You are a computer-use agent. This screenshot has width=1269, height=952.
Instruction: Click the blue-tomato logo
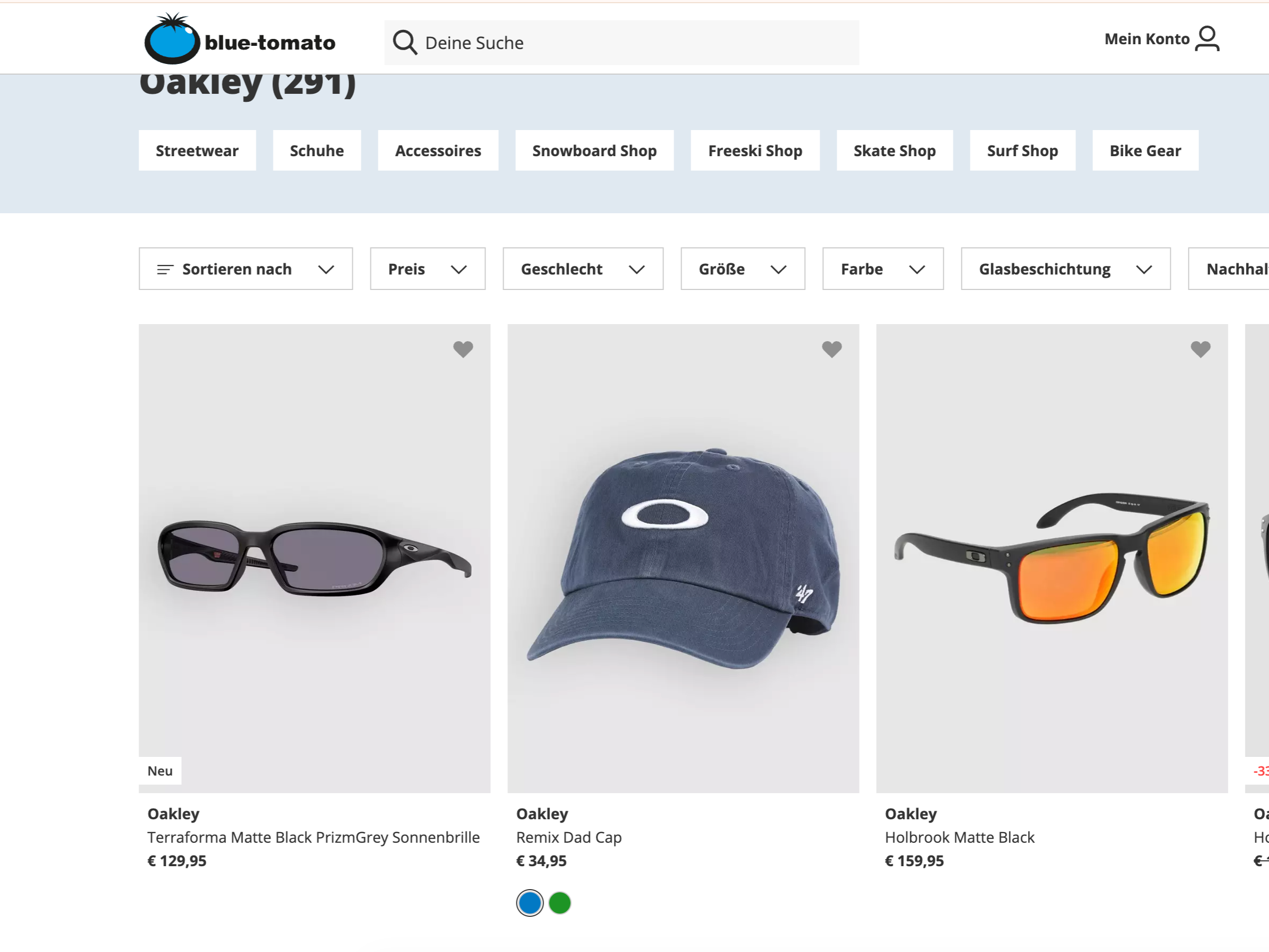tap(240, 38)
